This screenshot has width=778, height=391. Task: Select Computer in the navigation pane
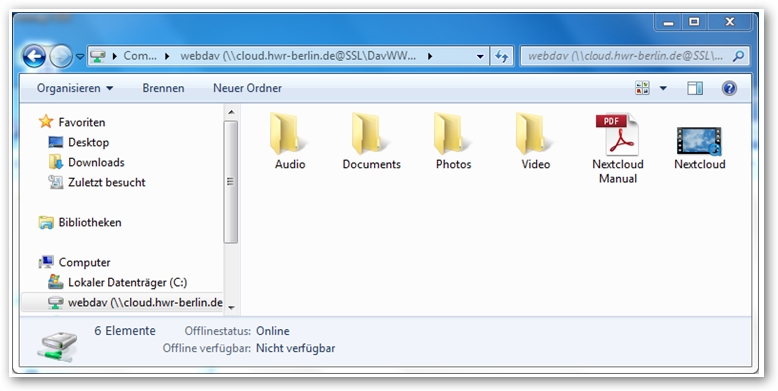84,262
